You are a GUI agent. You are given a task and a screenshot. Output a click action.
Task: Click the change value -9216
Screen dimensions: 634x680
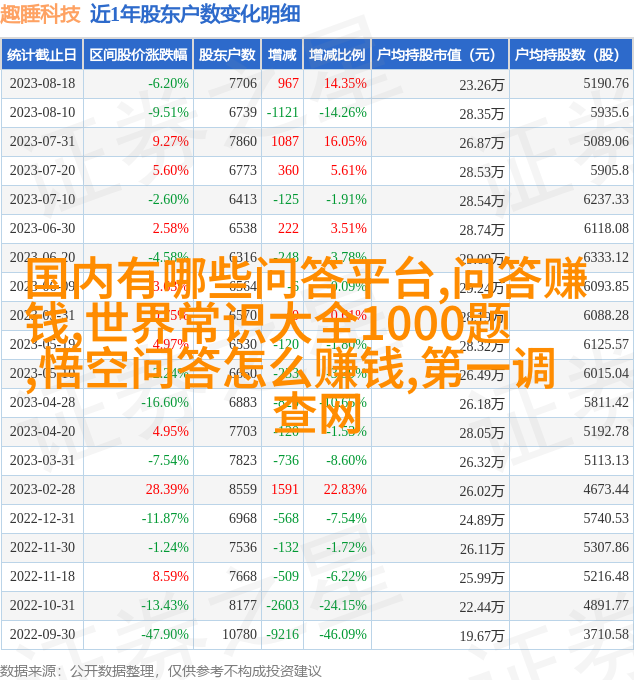283,634
